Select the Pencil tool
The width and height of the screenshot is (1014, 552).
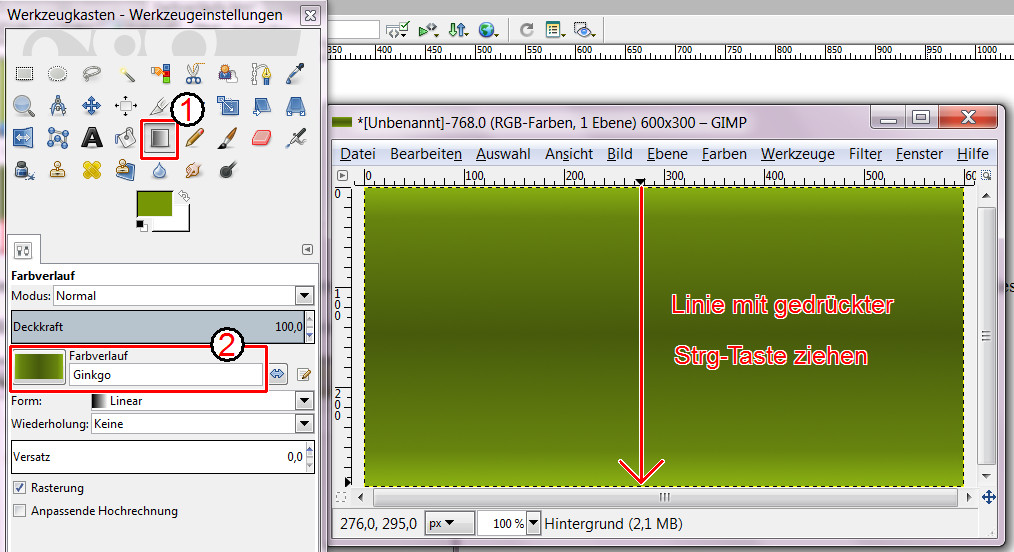pyautogui.click(x=194, y=138)
